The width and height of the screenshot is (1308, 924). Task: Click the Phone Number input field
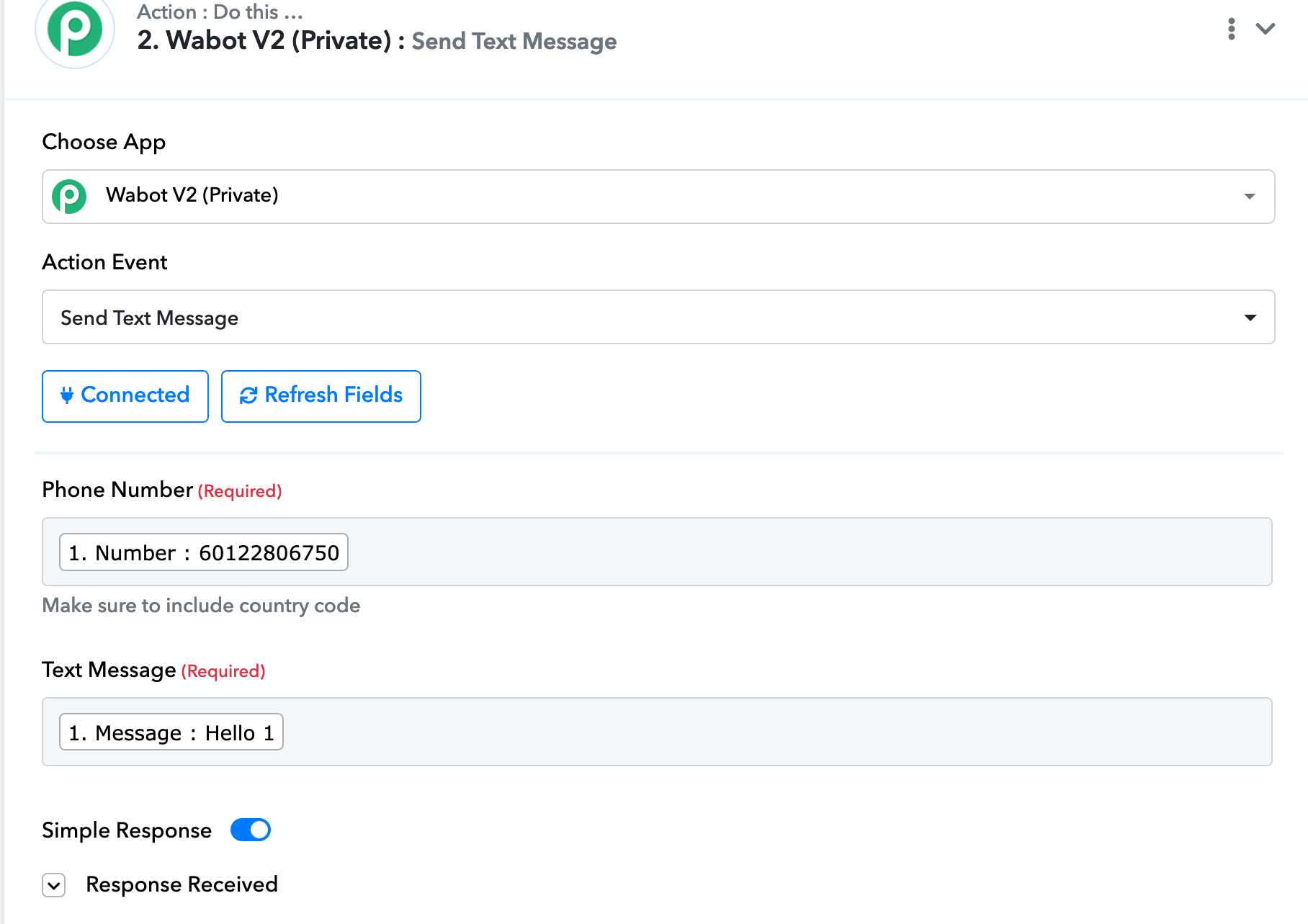pos(657,552)
